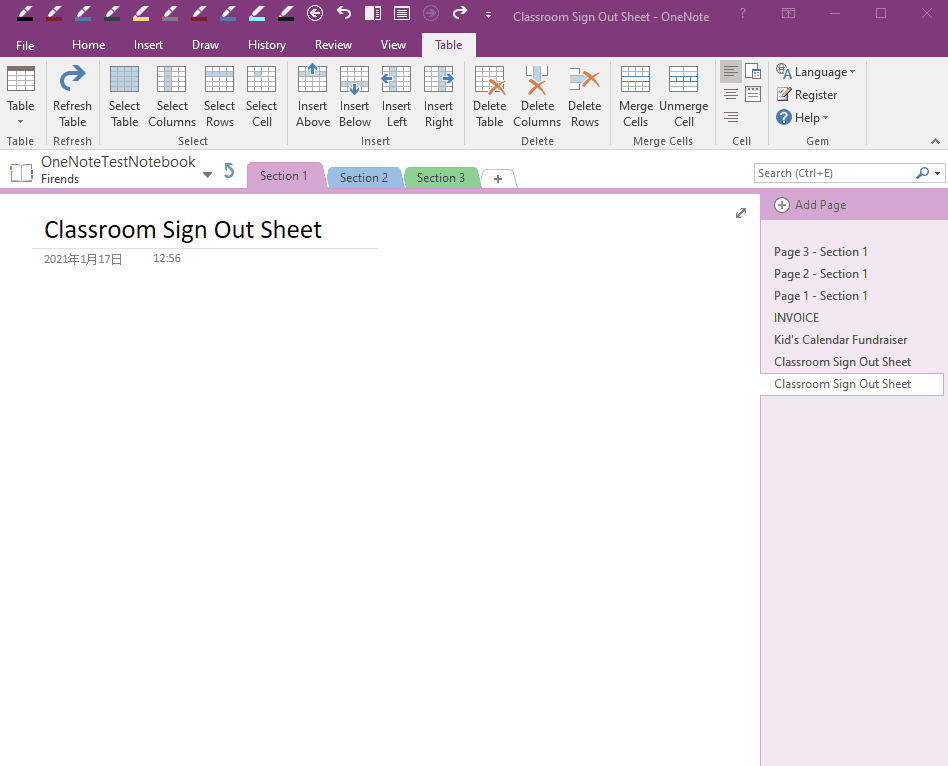Pick the cyan highlighter pen
The width and height of the screenshot is (948, 766).
coord(257,13)
